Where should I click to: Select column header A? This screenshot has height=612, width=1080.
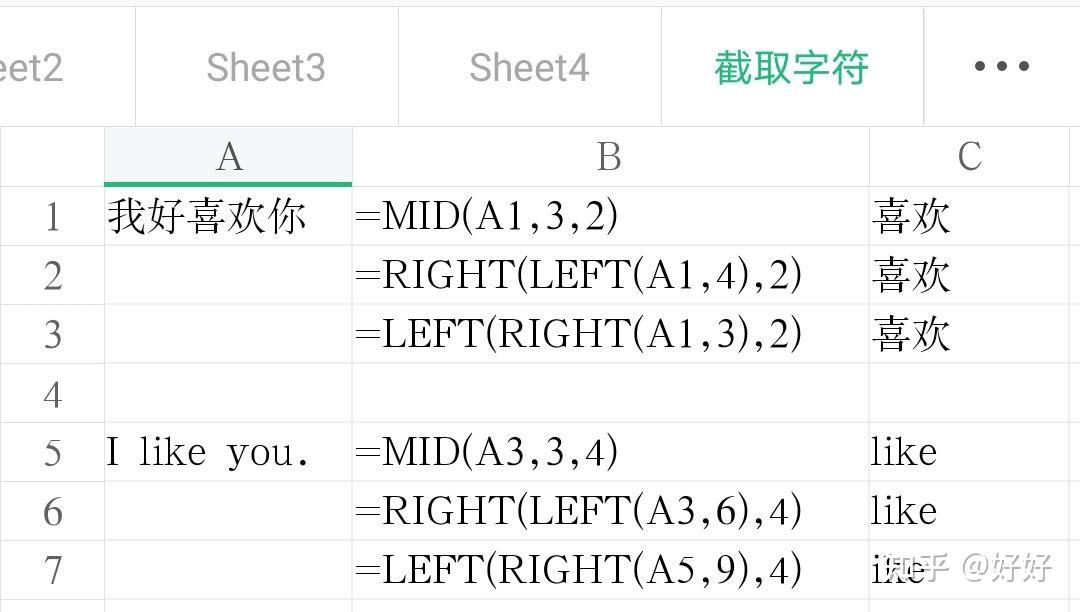228,156
